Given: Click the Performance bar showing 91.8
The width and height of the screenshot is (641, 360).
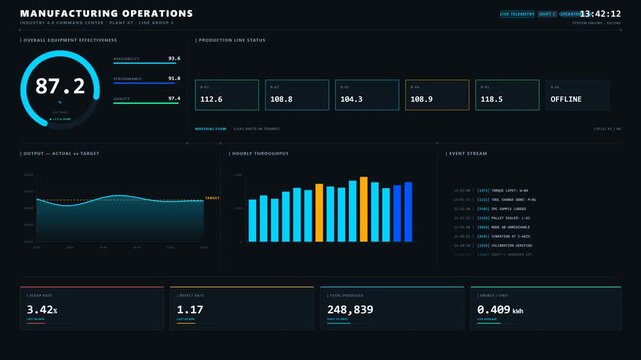Looking at the screenshot, I should point(147,80).
